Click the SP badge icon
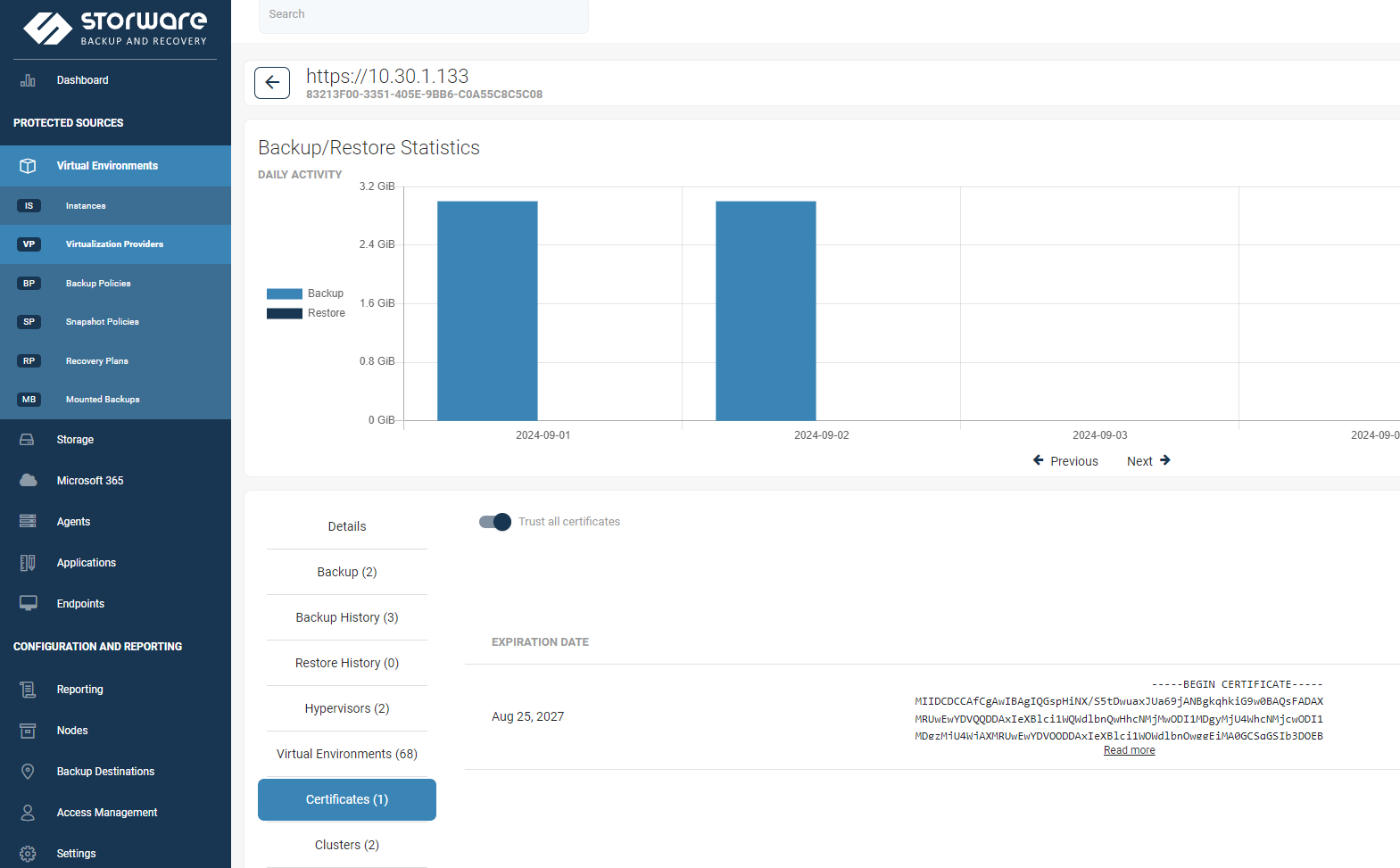Image resolution: width=1400 pixels, height=868 pixels. [29, 322]
